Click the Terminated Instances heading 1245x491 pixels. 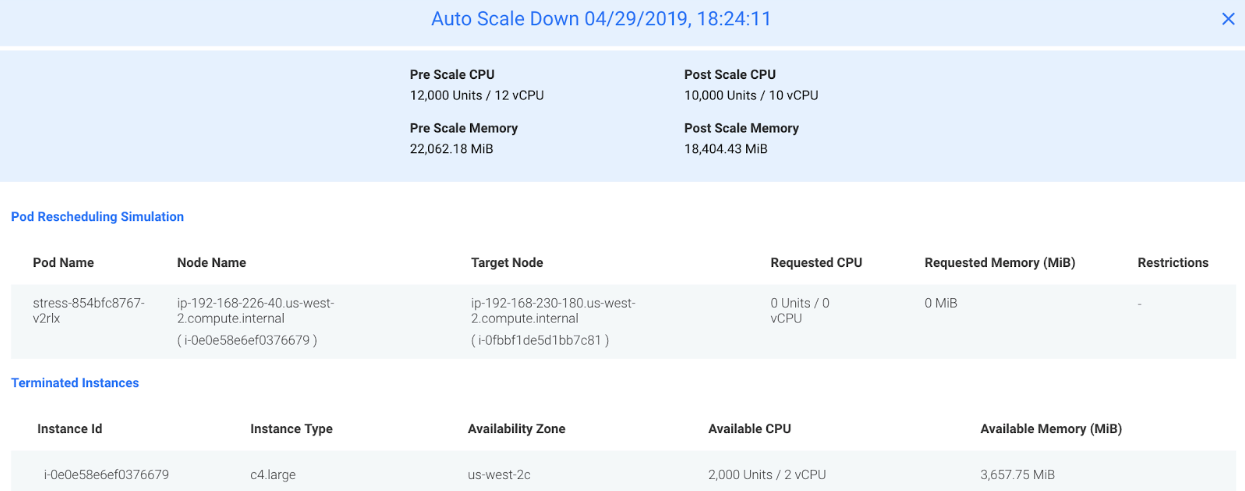tap(75, 383)
